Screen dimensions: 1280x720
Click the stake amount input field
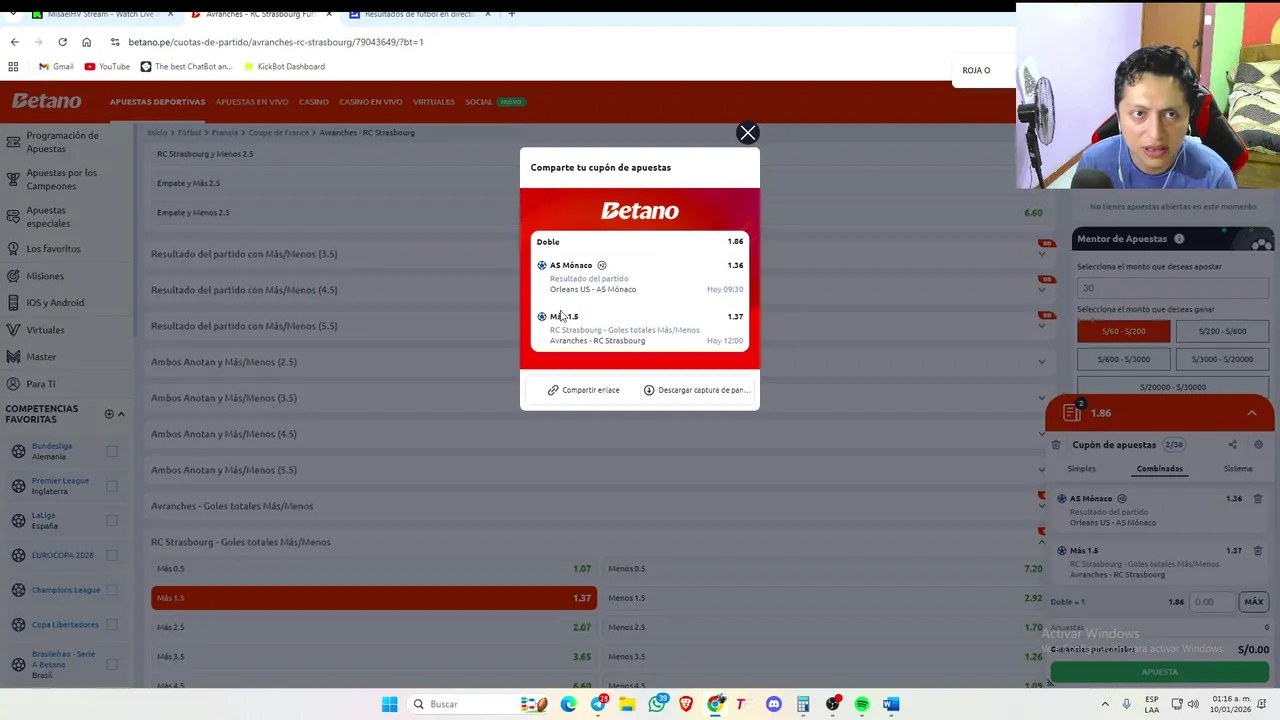[x=1214, y=602]
